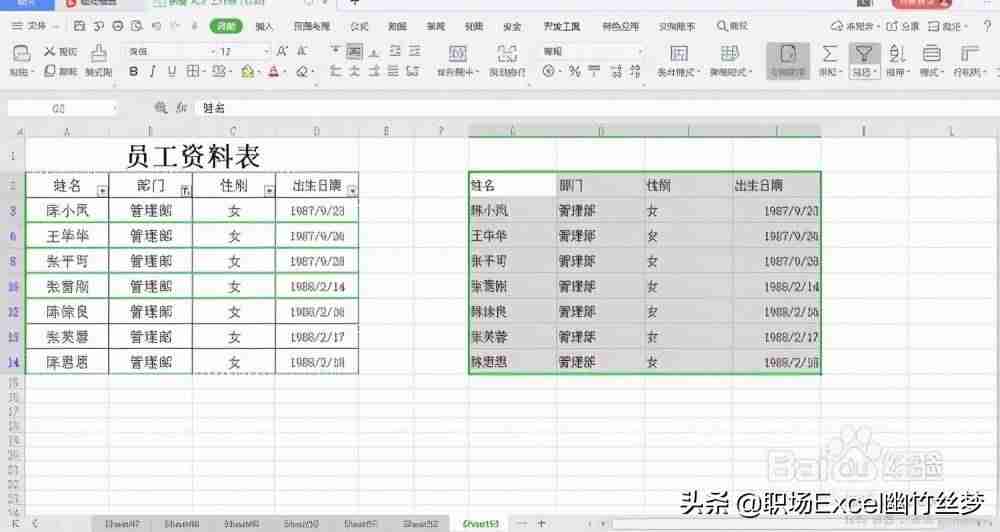Open the font name combo box
The width and height of the screenshot is (1000, 532).
(171, 51)
